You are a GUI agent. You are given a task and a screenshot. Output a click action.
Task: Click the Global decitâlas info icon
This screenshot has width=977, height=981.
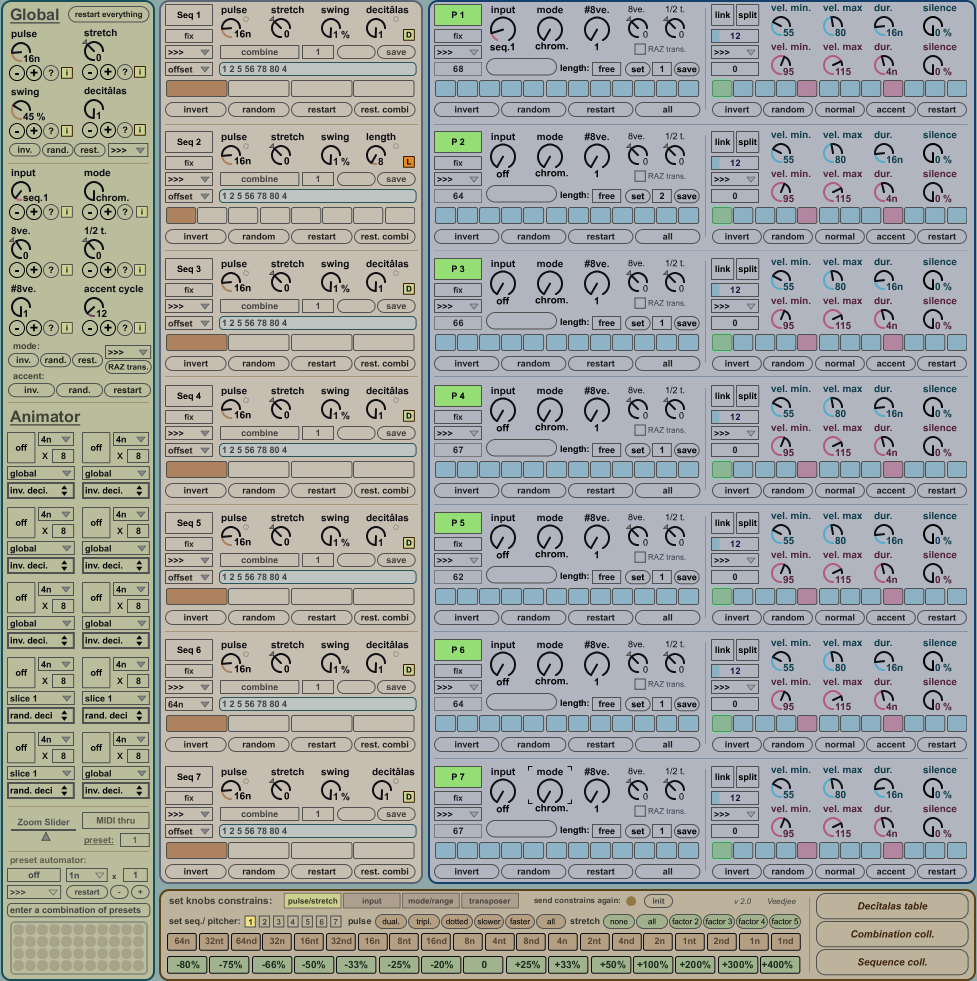140,130
